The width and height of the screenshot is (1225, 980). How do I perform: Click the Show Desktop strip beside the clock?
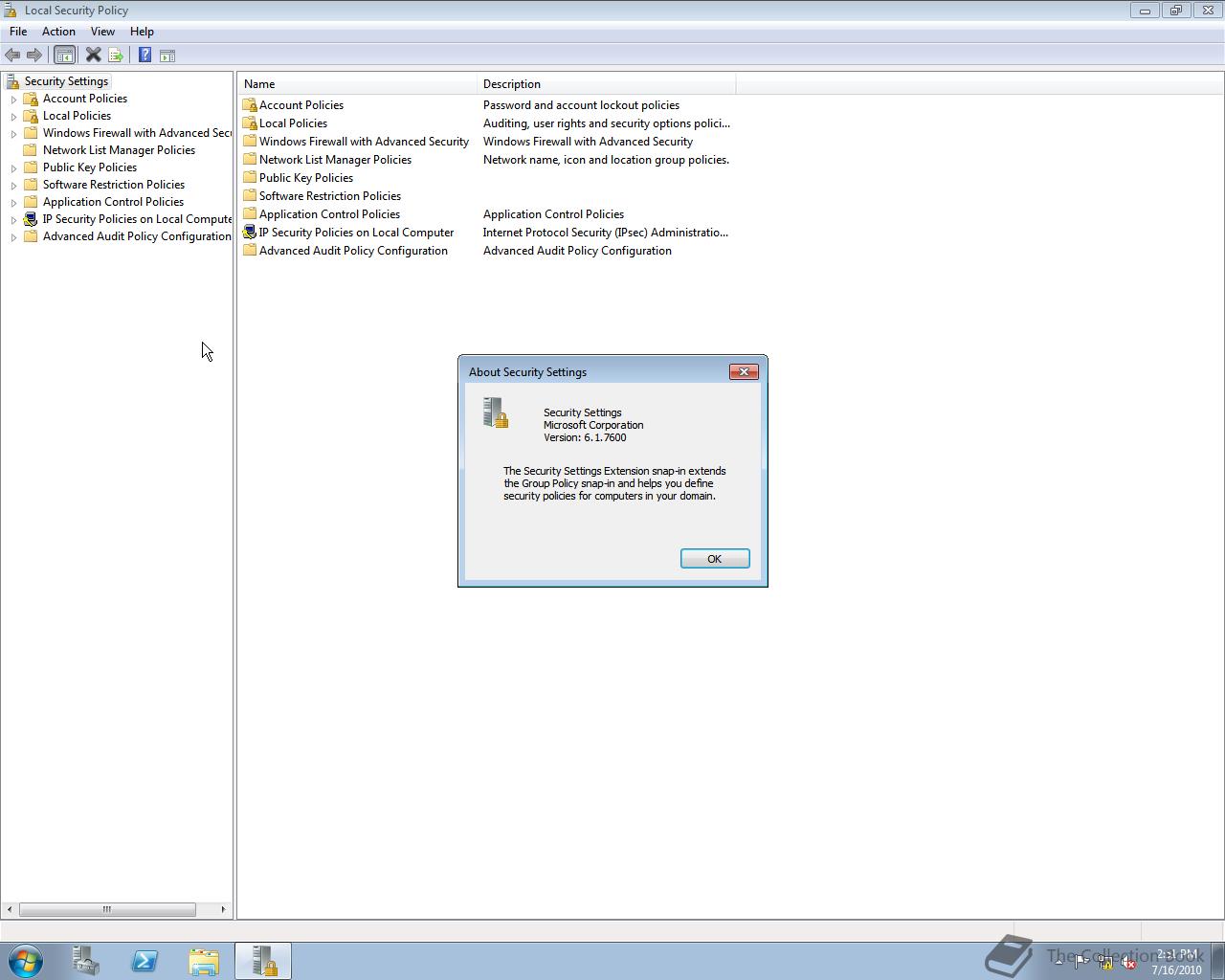[x=1217, y=961]
